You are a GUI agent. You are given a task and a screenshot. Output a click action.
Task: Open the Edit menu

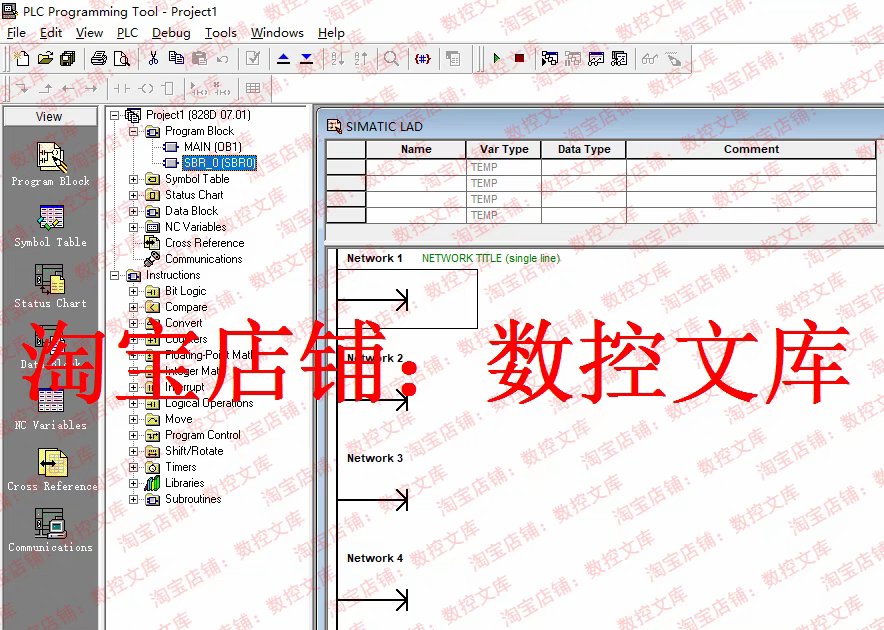[51, 33]
